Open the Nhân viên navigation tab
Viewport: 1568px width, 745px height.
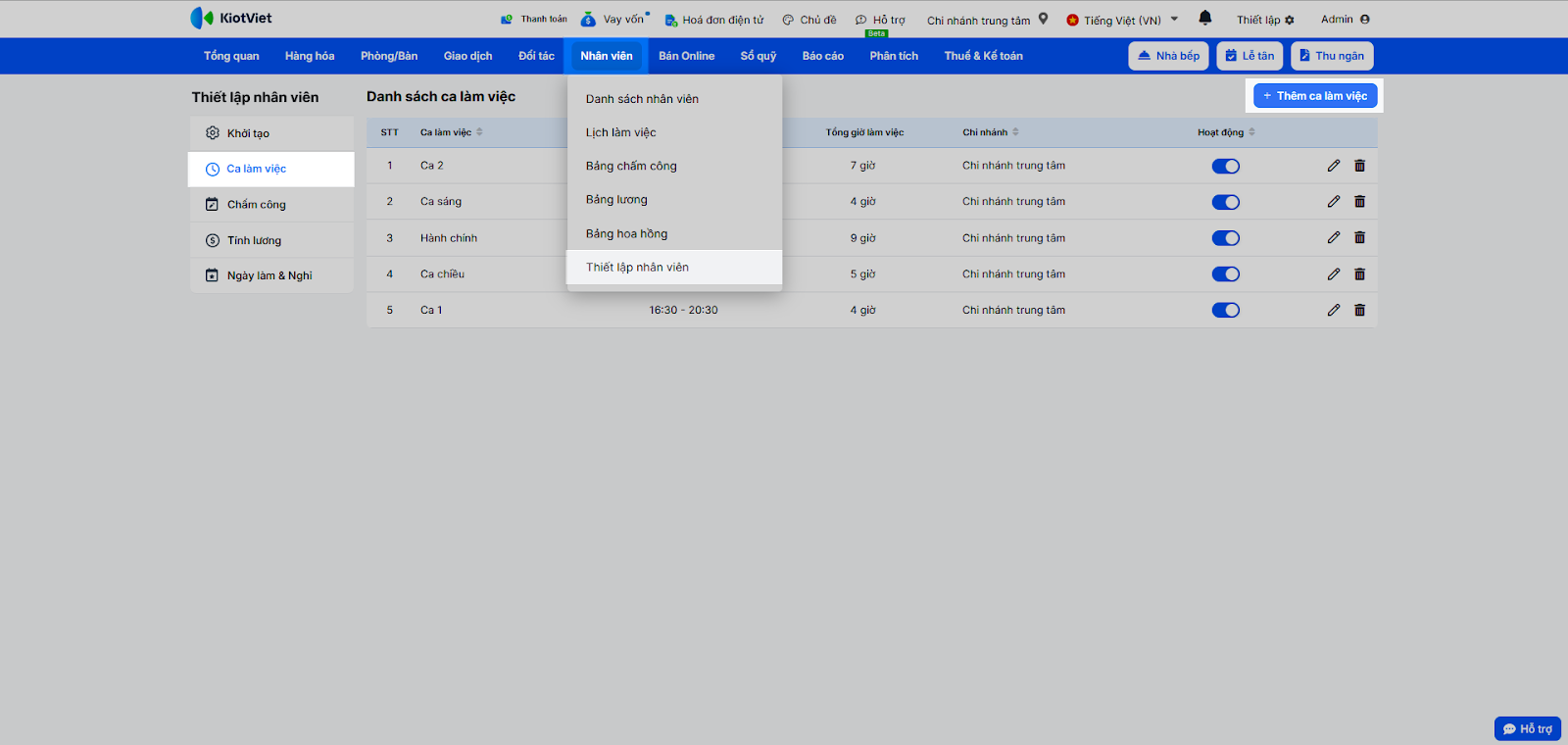607,56
